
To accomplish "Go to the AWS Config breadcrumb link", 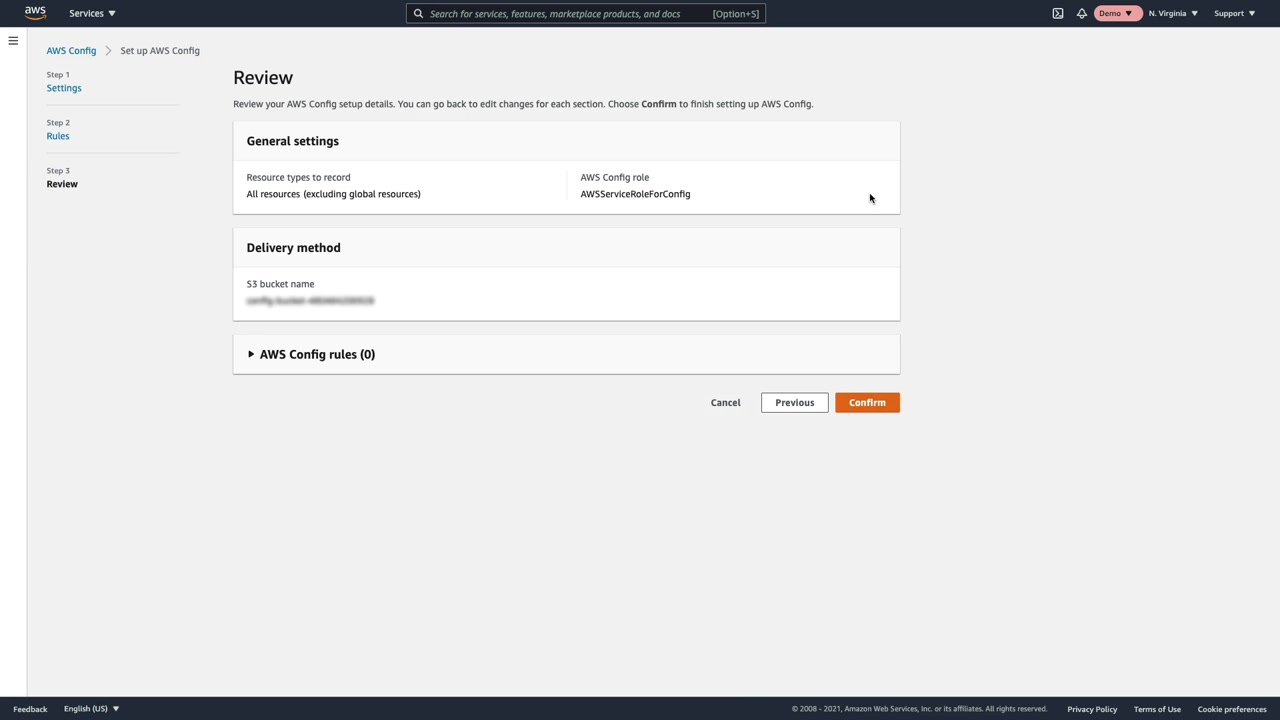I will (x=71, y=51).
